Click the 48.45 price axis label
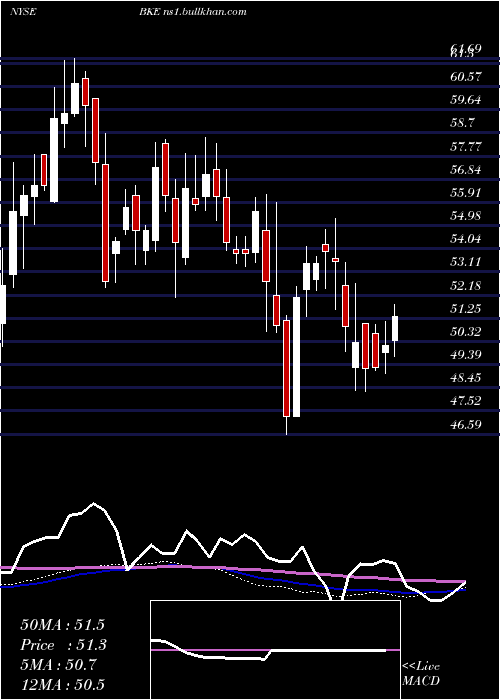The width and height of the screenshot is (500, 700). coord(466,378)
